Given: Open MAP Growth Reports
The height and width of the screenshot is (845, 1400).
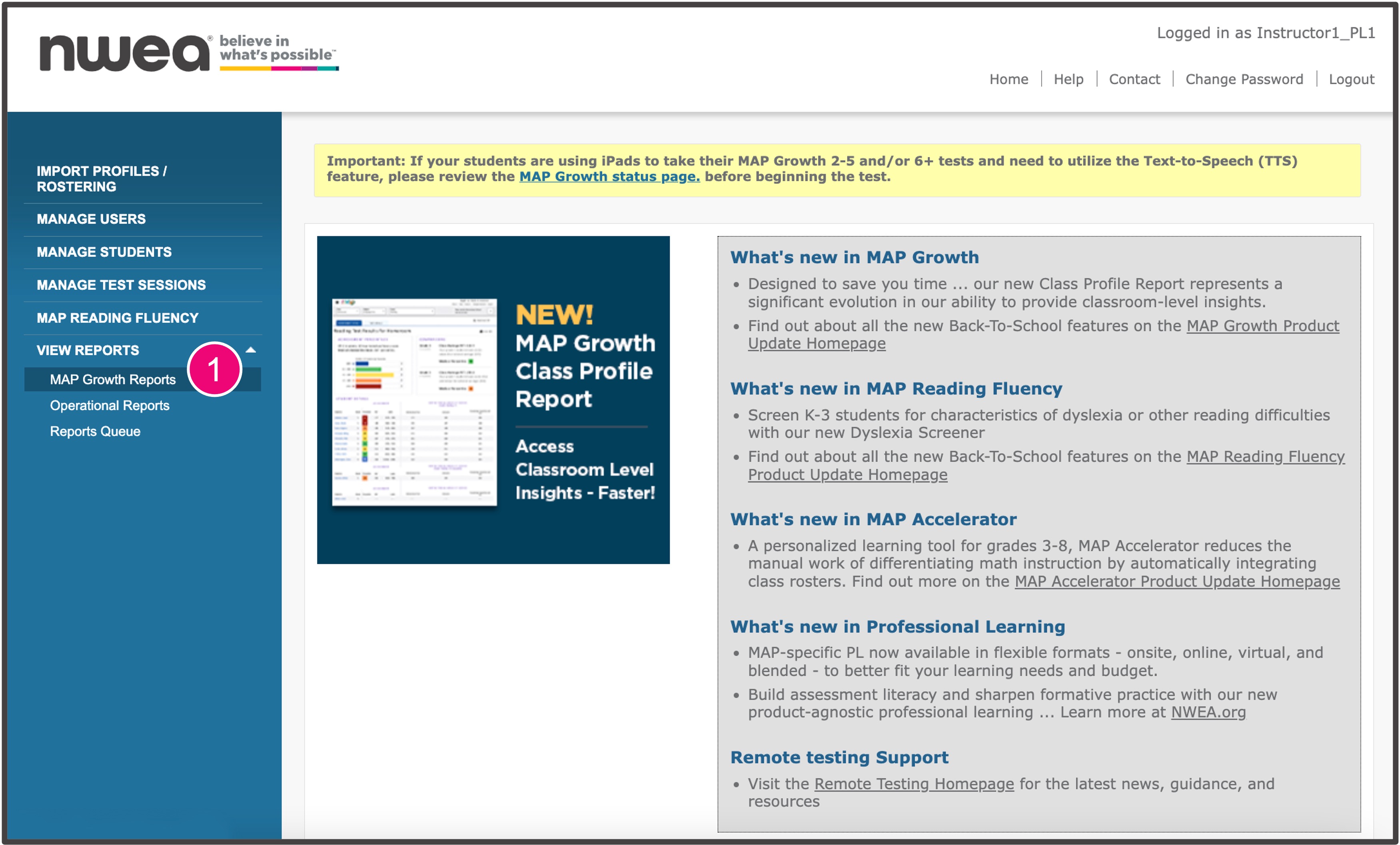Looking at the screenshot, I should coord(112,379).
